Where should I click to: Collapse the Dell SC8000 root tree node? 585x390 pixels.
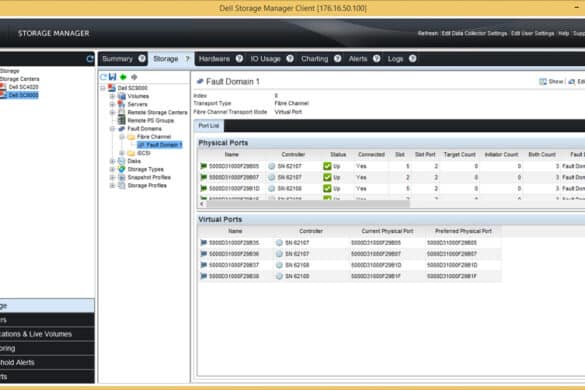click(x=103, y=88)
